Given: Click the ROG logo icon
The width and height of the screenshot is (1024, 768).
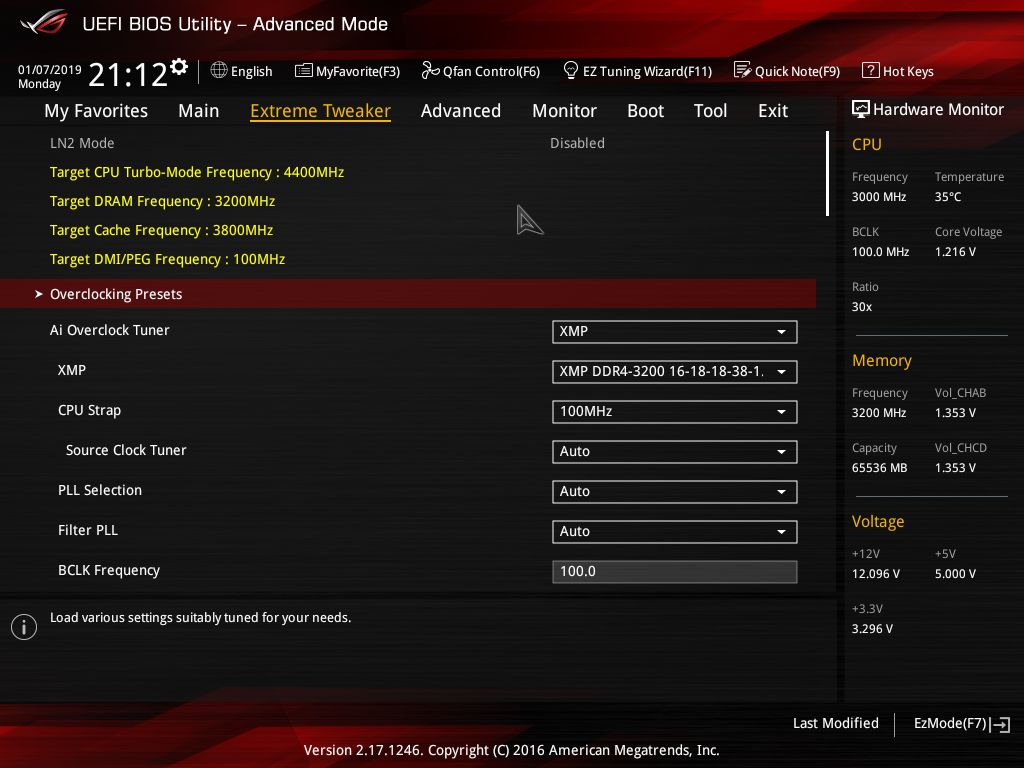Looking at the screenshot, I should [x=44, y=22].
